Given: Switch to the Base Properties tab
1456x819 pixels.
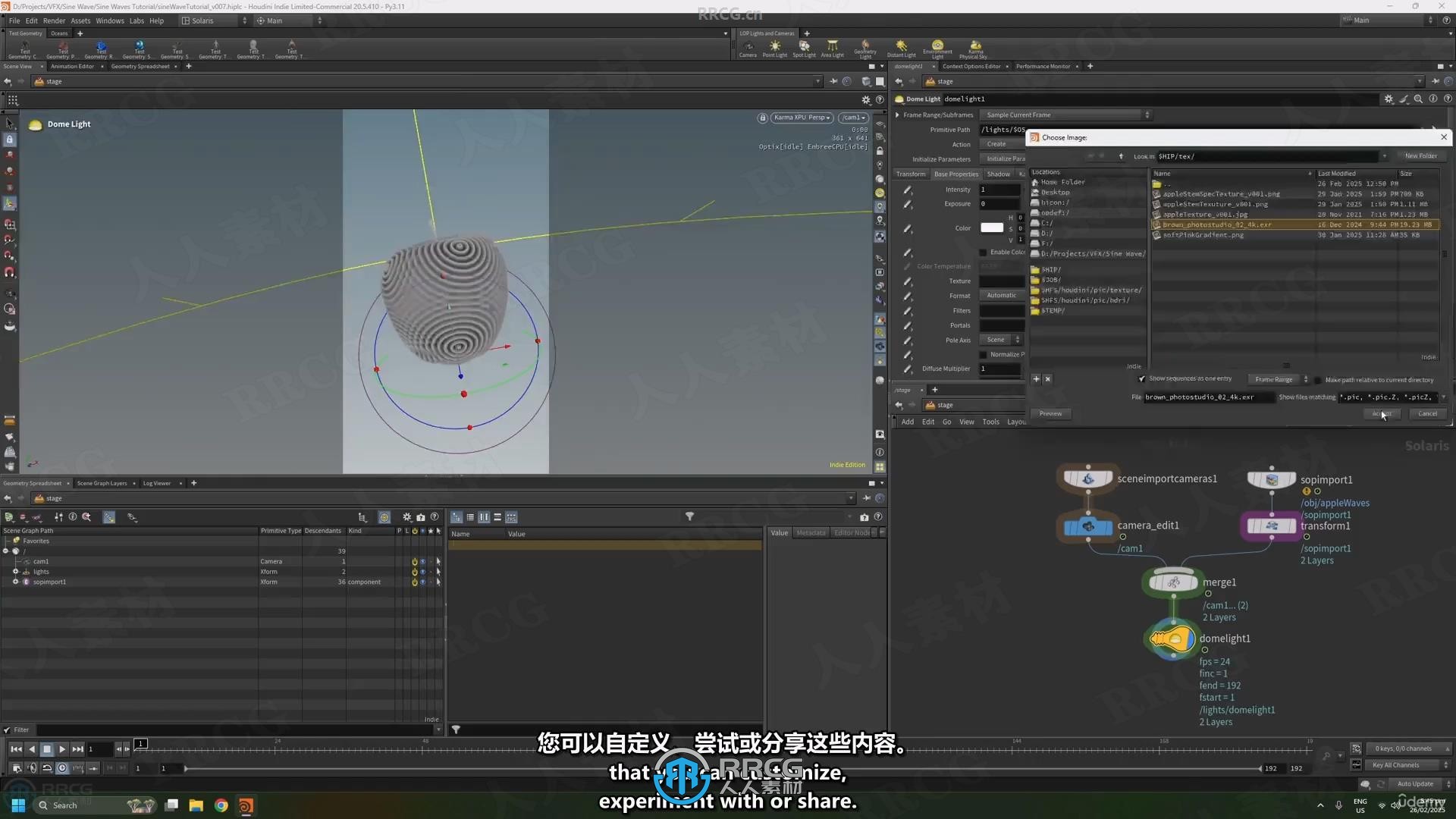Looking at the screenshot, I should (x=955, y=174).
